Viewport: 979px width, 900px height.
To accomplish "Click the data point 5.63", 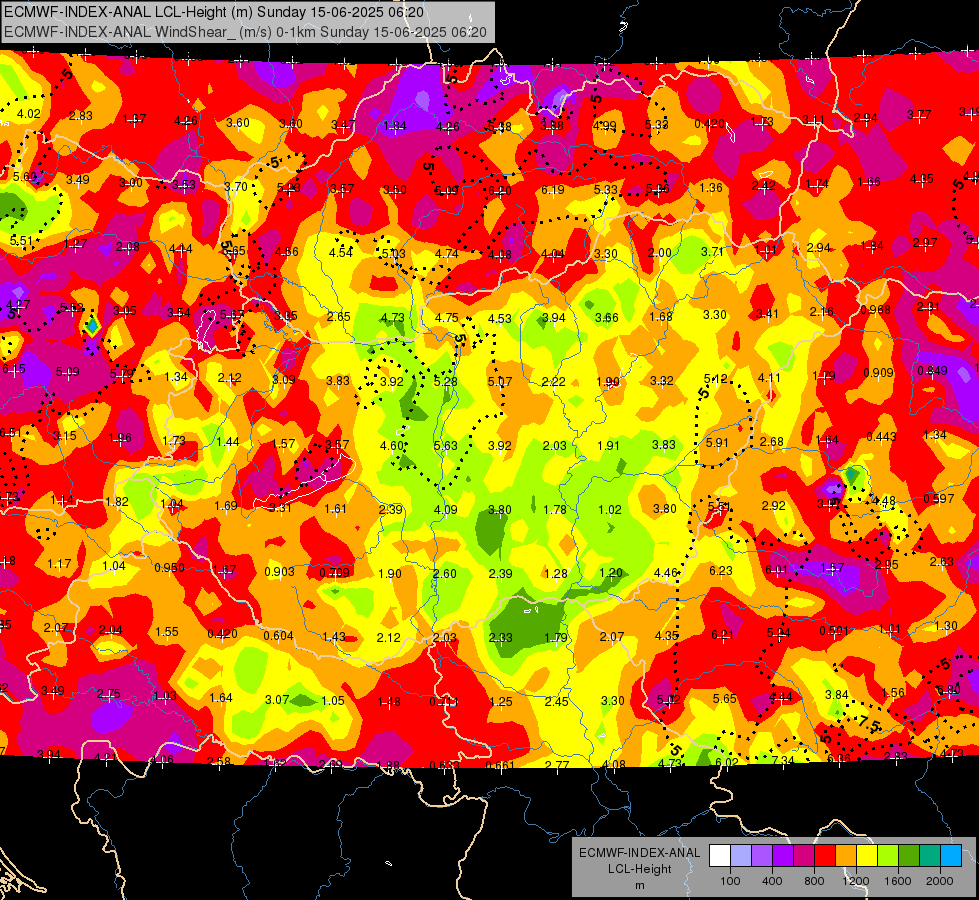I will point(446,445).
